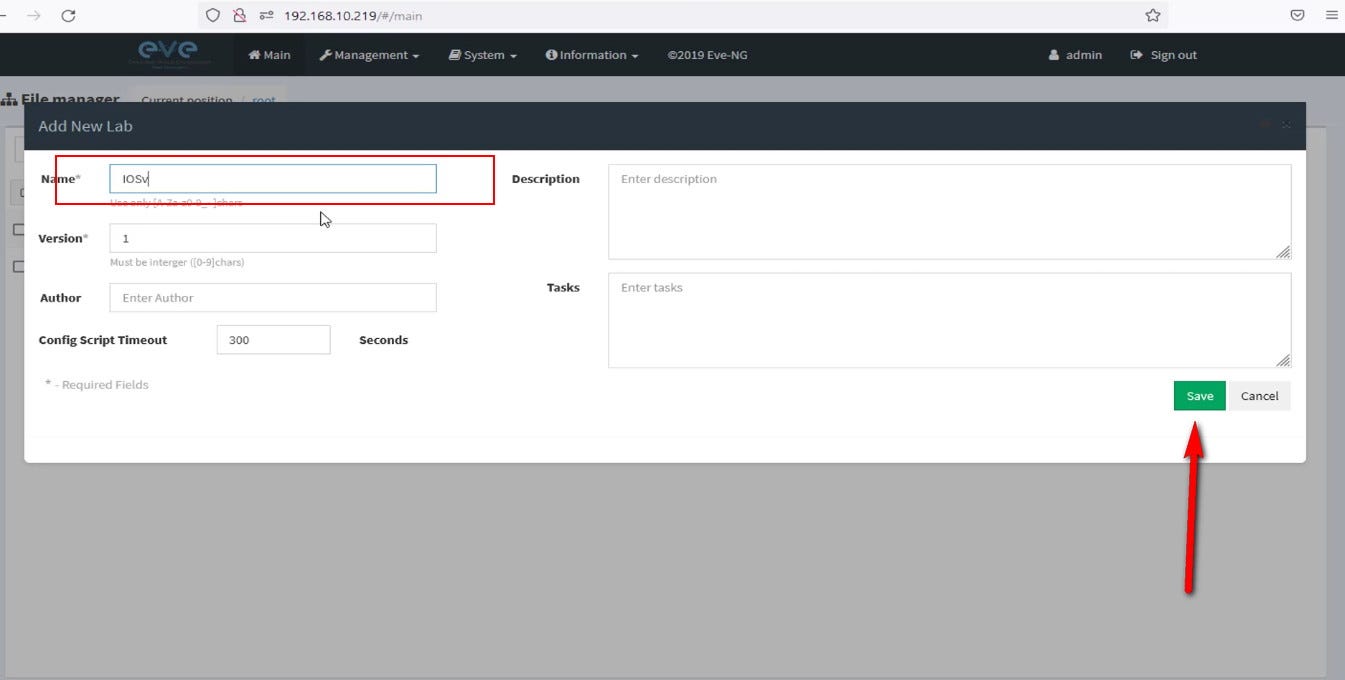Screen dimensions: 1345x680
Task: Click the green Save button
Action: [x=1199, y=396]
